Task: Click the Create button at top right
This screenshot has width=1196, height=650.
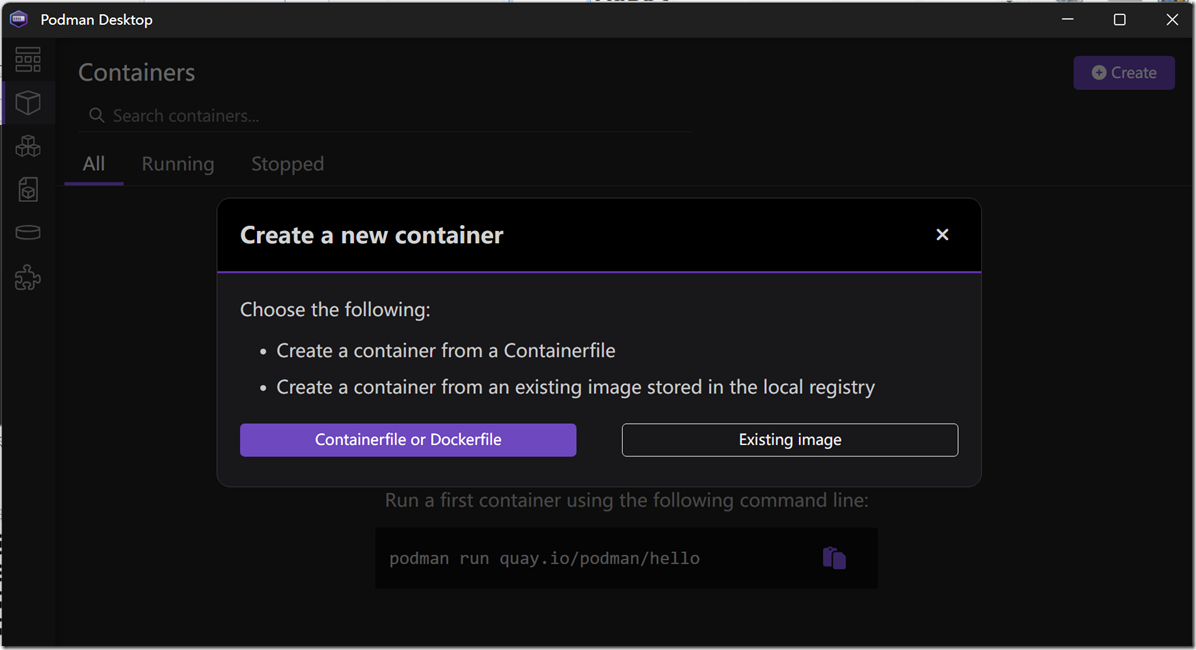Action: click(1124, 72)
